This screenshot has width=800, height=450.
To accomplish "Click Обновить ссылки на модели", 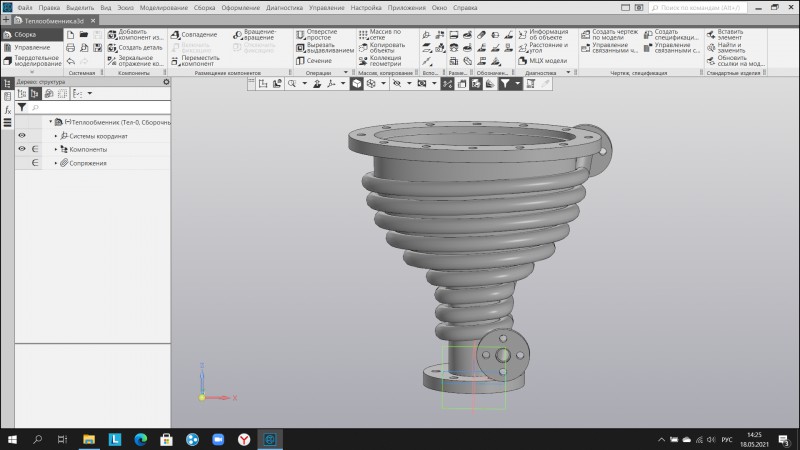I will 736,61.
